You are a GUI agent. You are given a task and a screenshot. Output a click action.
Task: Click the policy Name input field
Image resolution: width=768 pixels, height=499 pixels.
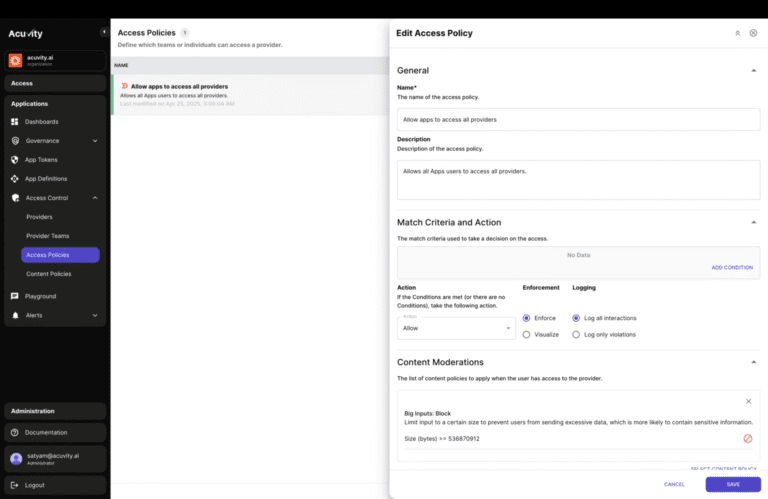coord(578,119)
